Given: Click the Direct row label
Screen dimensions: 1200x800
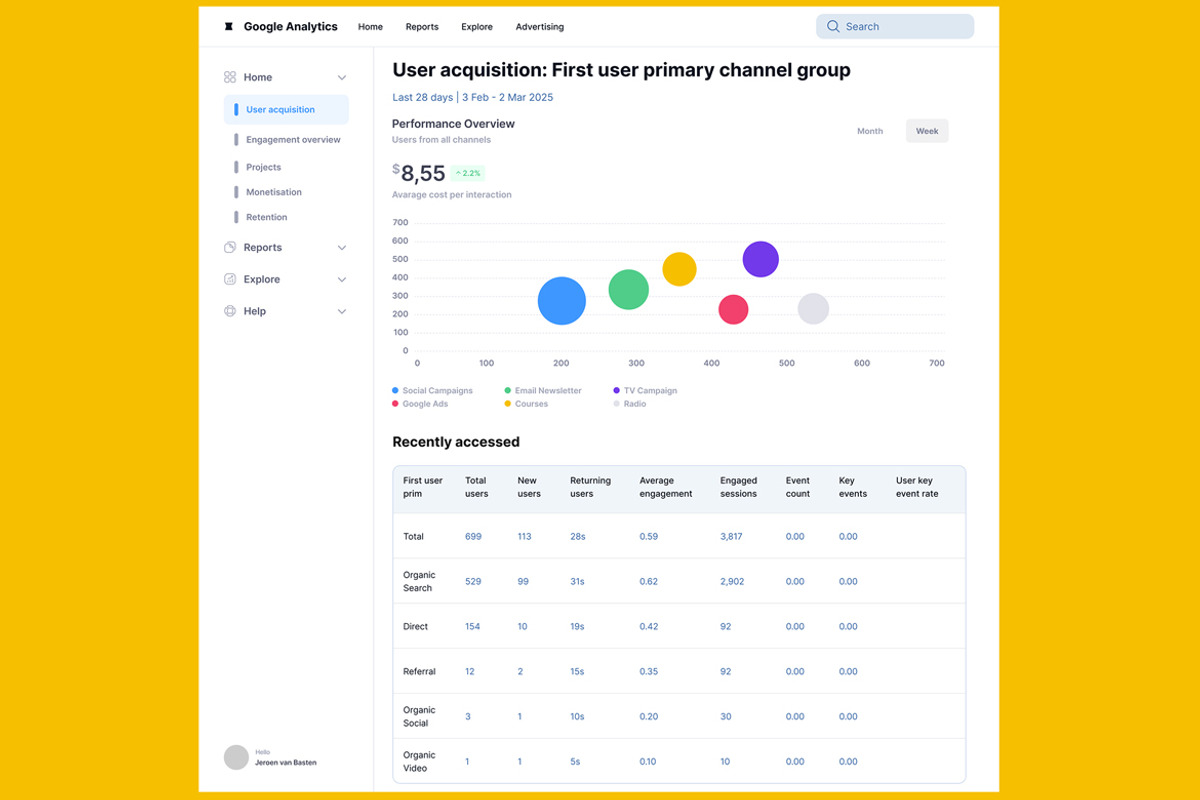Looking at the screenshot, I should (415, 627).
